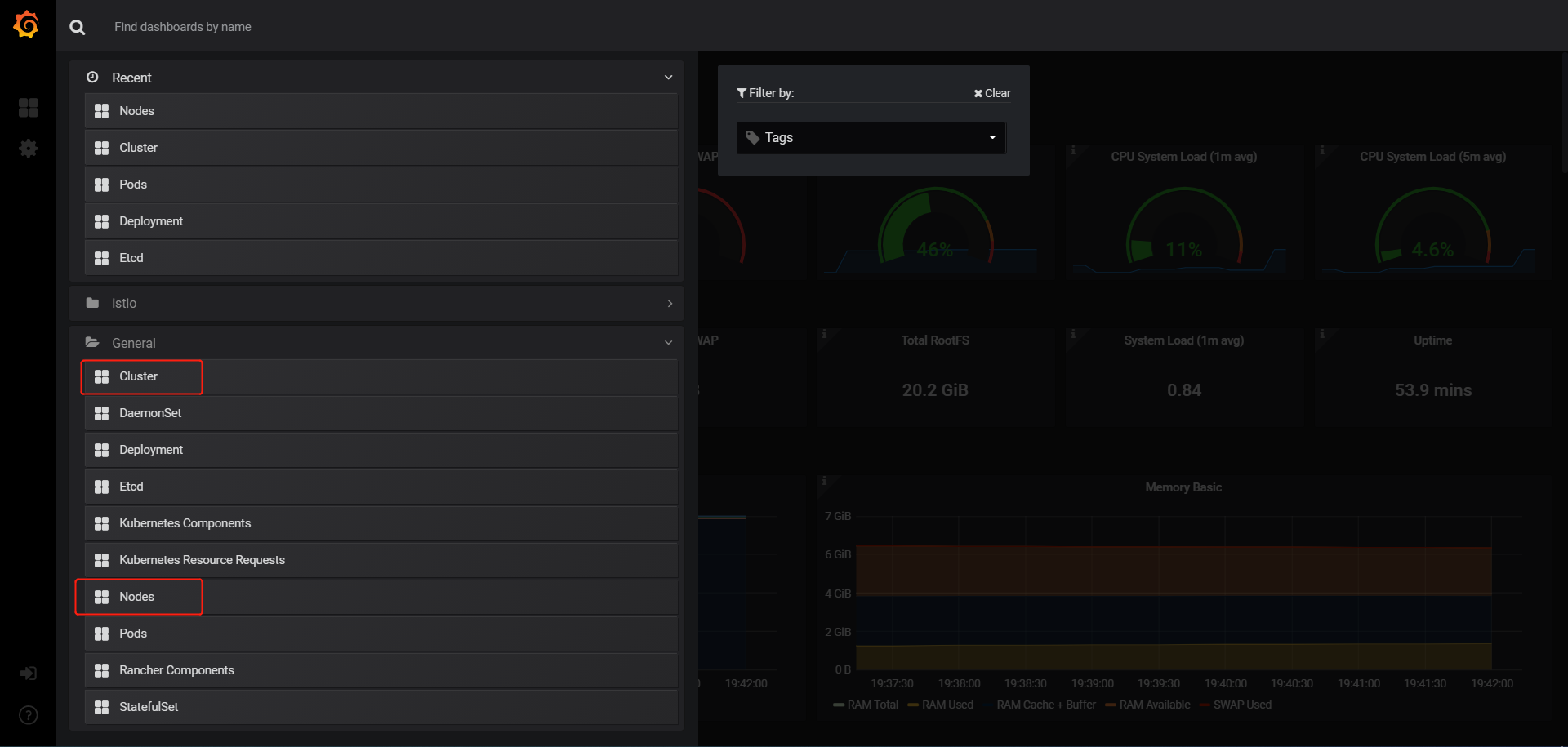Open Pods dashboard in General folder
This screenshot has height=747, width=1568.
[x=381, y=634]
